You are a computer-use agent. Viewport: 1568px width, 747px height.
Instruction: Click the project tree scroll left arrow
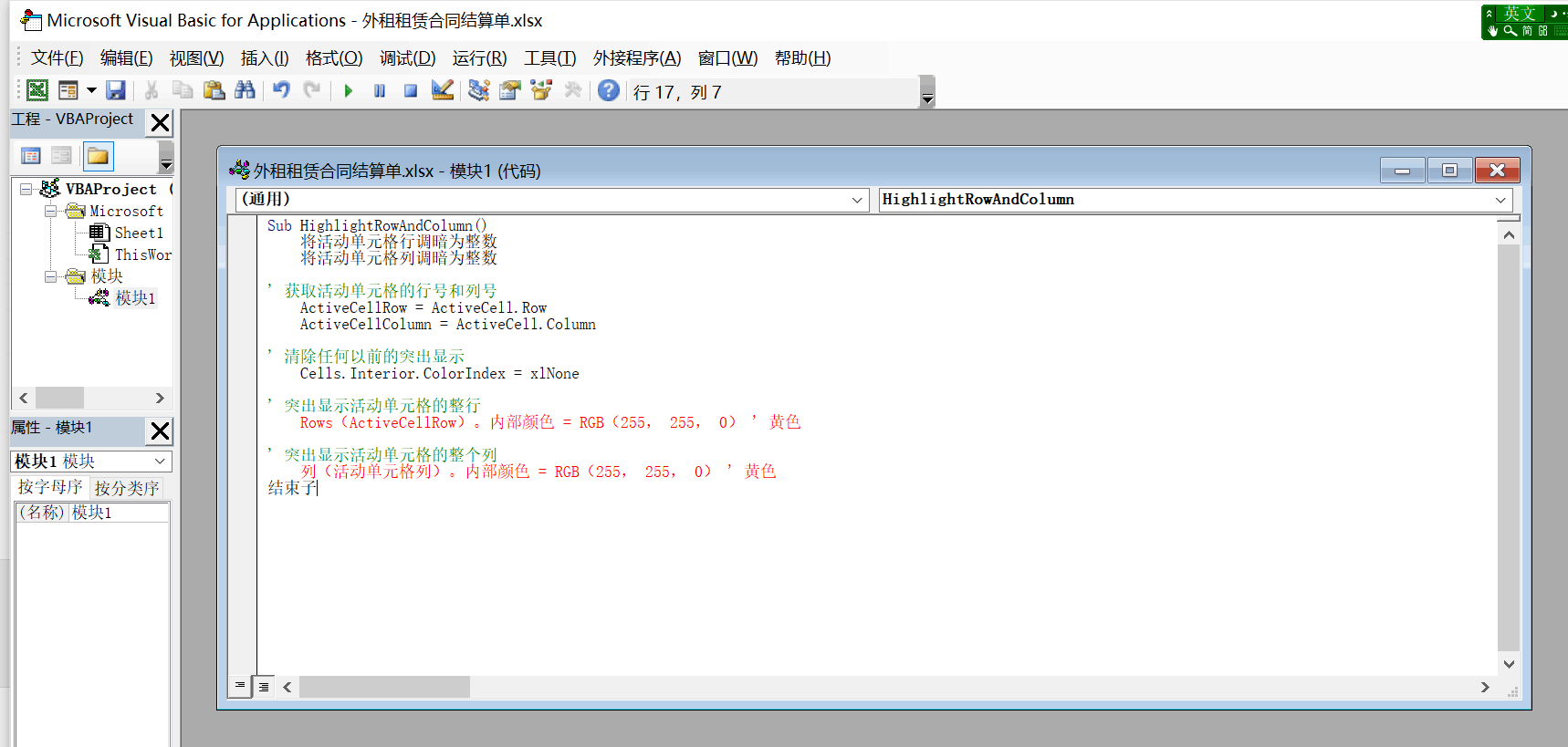(x=24, y=398)
